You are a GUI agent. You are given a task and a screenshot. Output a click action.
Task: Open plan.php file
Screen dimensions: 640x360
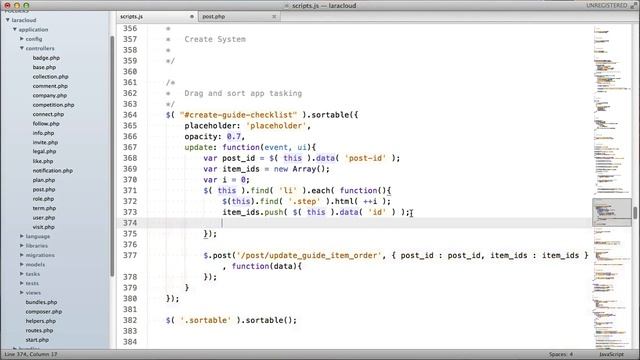44,180
